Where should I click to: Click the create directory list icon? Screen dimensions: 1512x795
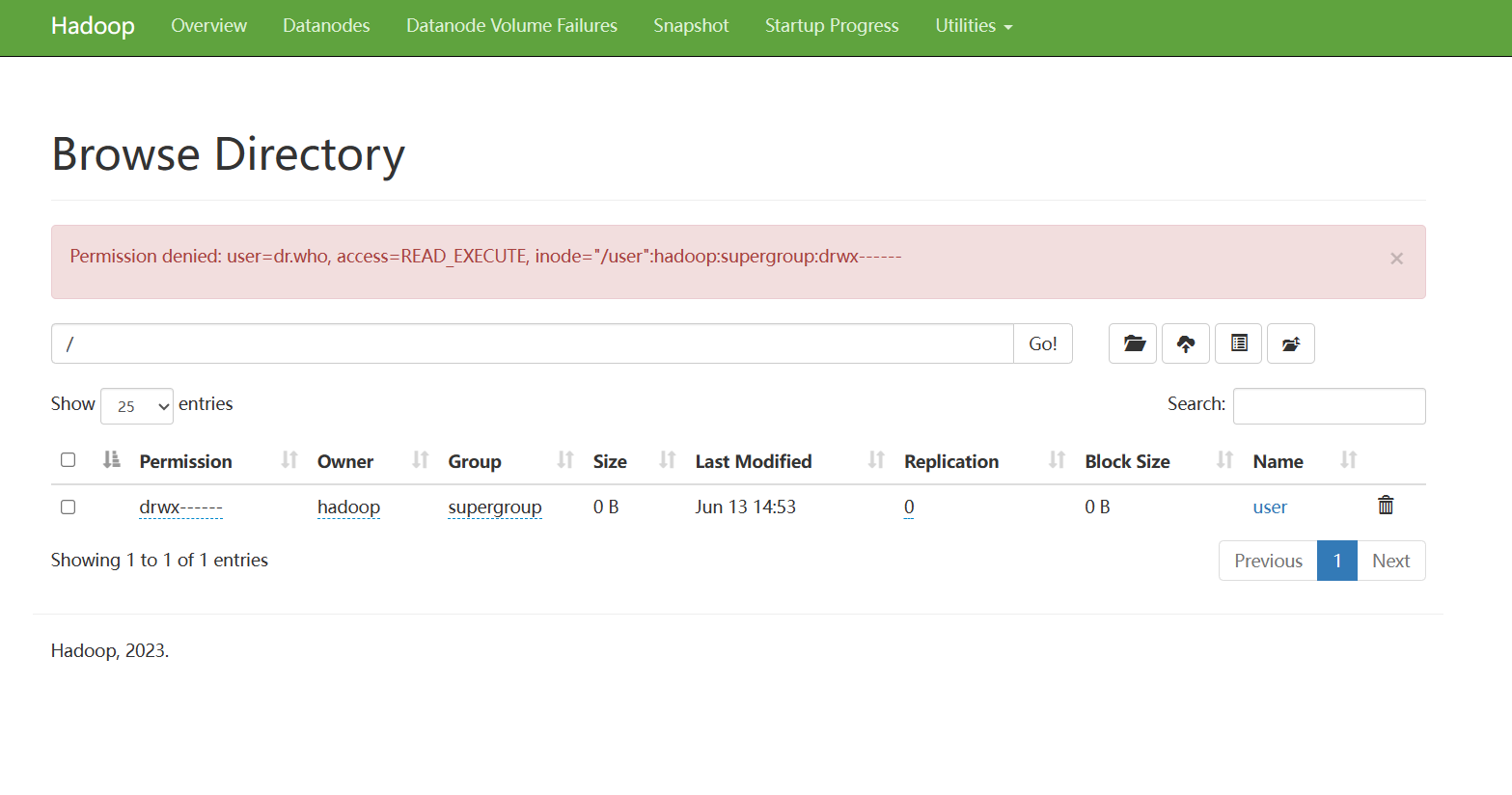(1239, 343)
